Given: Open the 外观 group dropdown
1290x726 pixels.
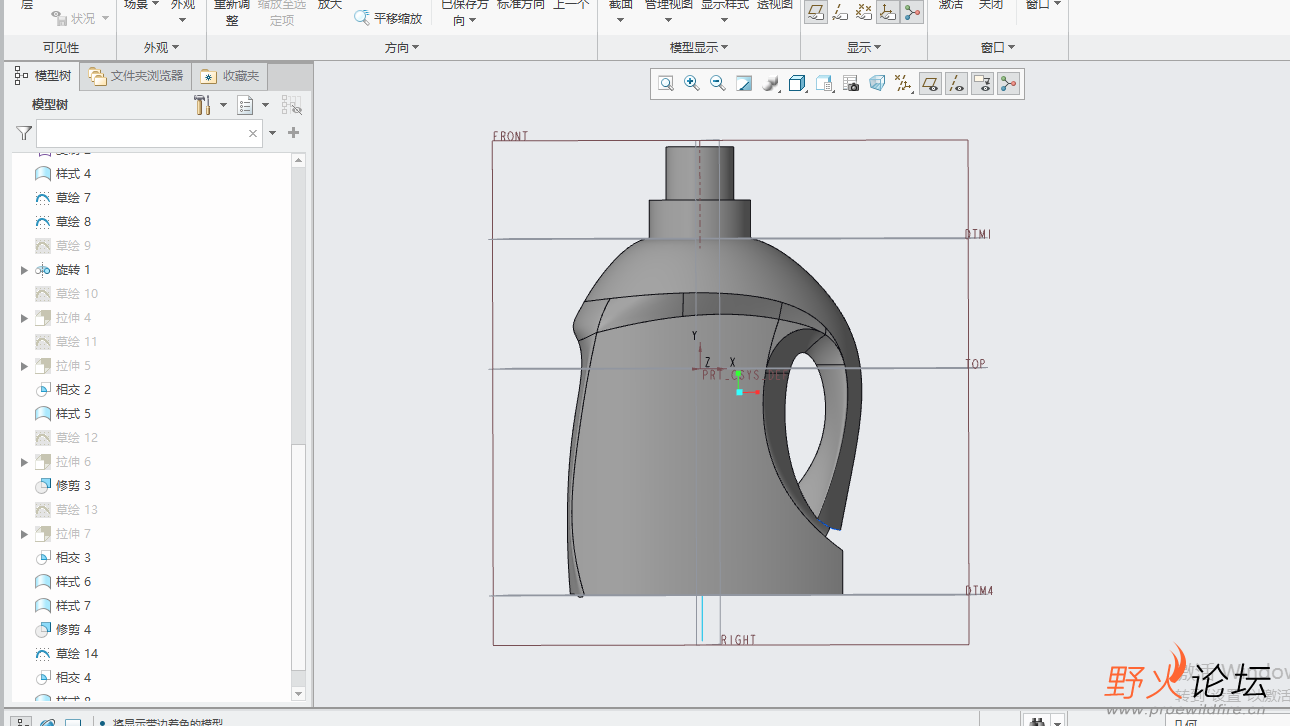Looking at the screenshot, I should 162,47.
